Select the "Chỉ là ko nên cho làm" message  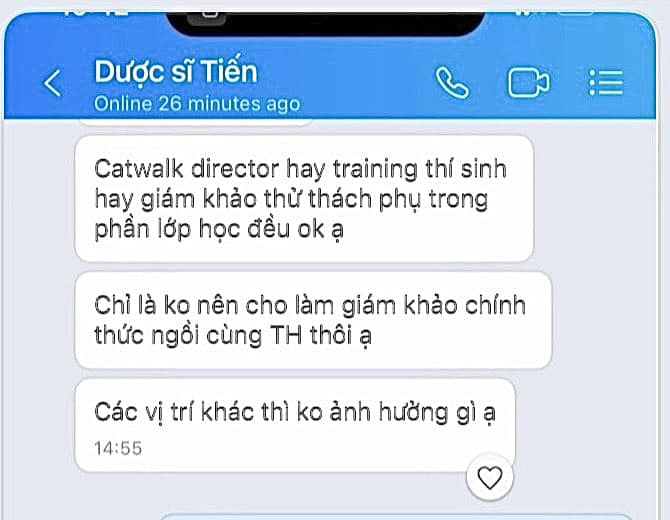coord(313,320)
